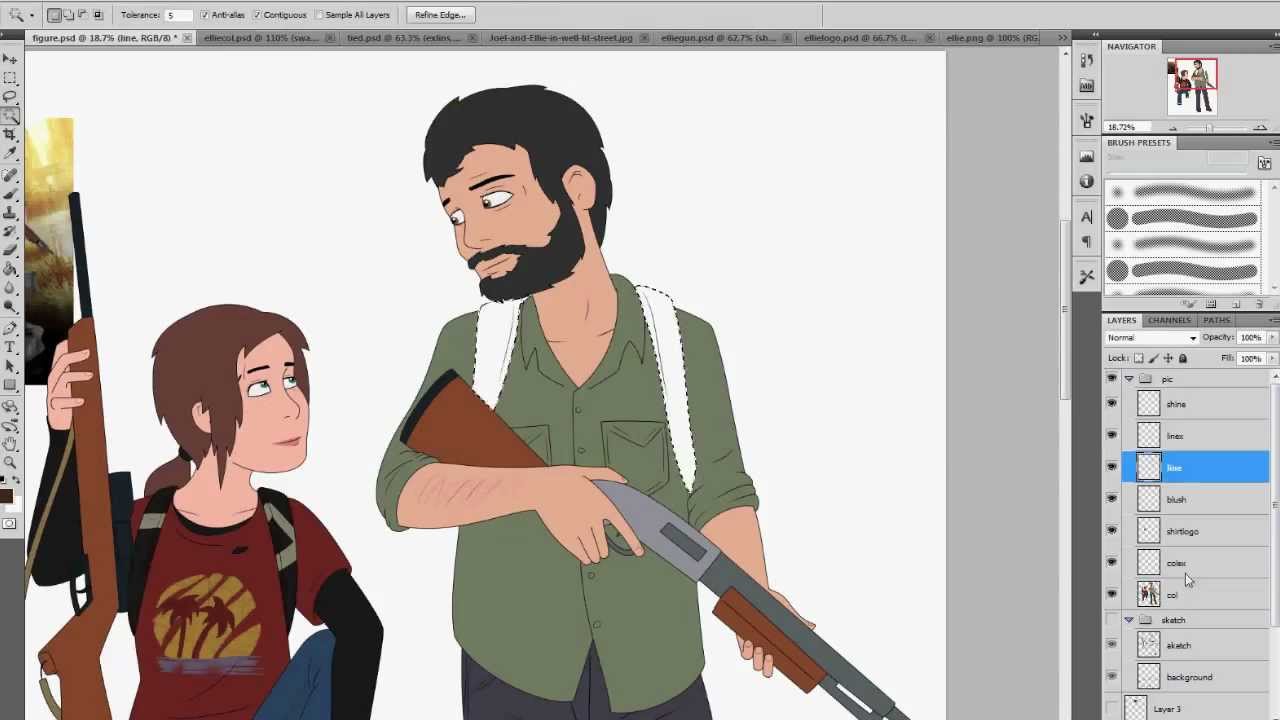The height and width of the screenshot is (720, 1280).
Task: Open the blend mode Normal dropdown
Action: pyautogui.click(x=1151, y=338)
